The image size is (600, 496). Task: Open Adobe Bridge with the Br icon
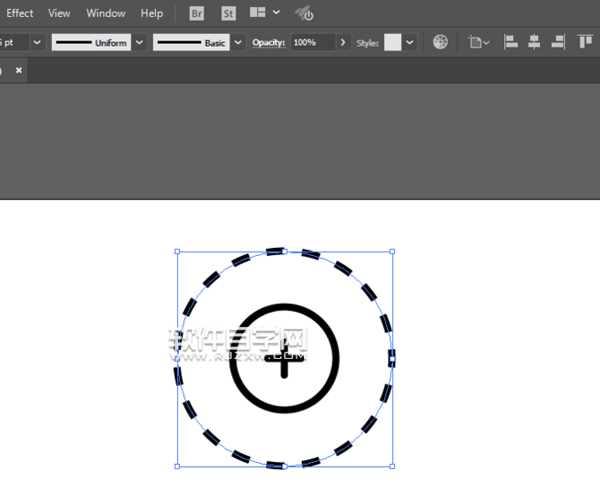coord(197,14)
